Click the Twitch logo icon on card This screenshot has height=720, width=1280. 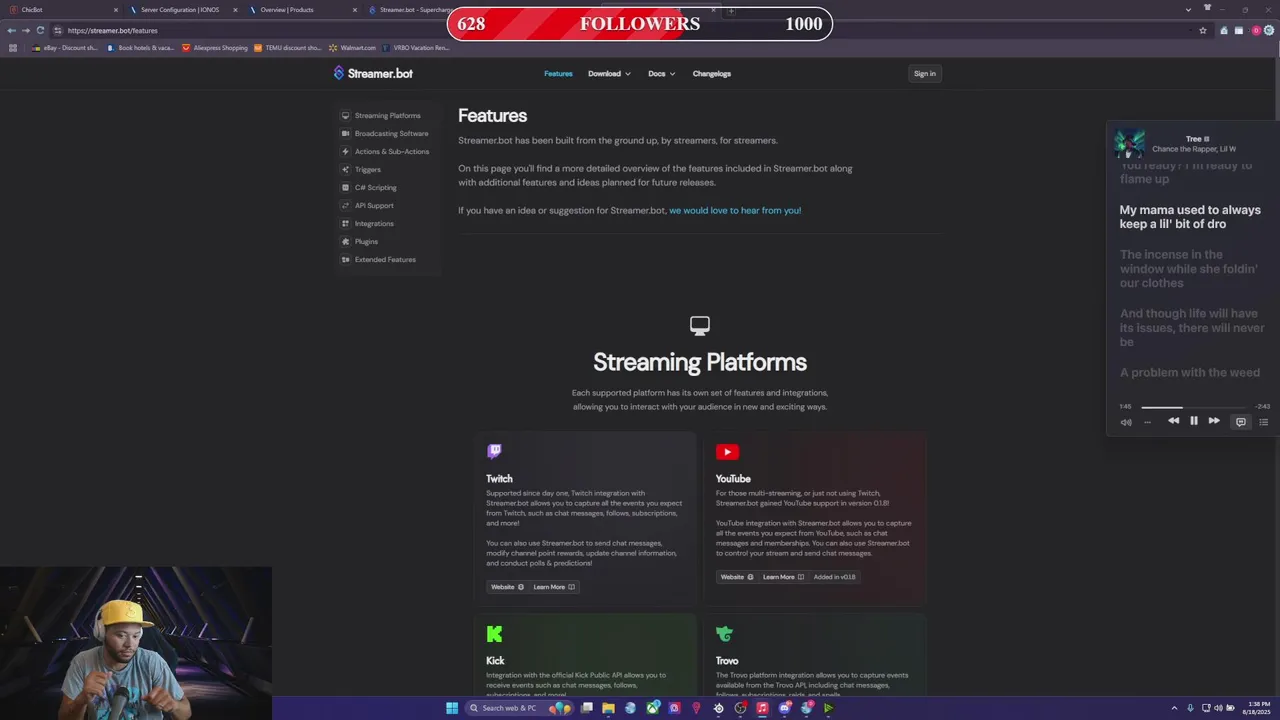coord(494,452)
